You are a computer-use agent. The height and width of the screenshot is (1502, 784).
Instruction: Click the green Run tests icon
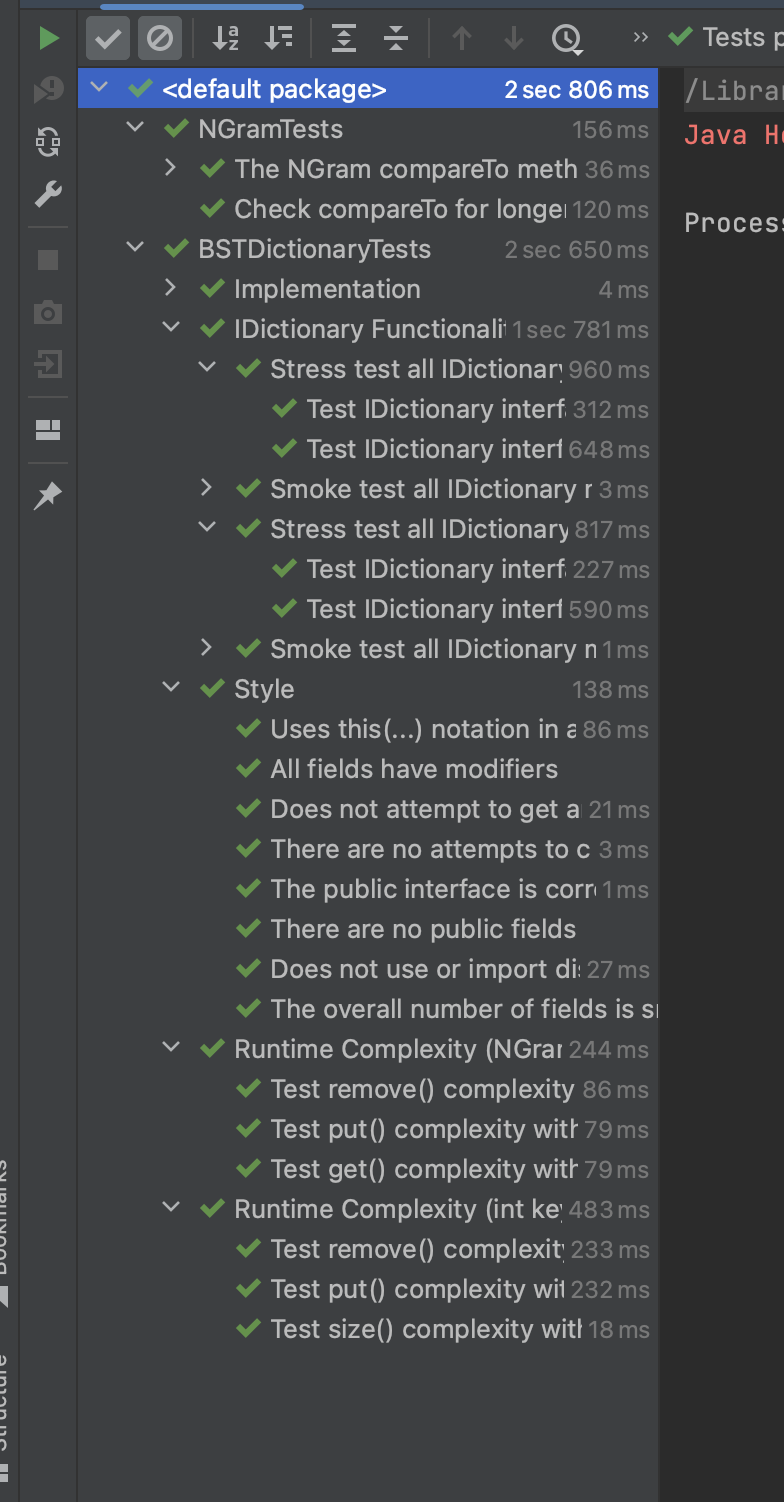(48, 39)
